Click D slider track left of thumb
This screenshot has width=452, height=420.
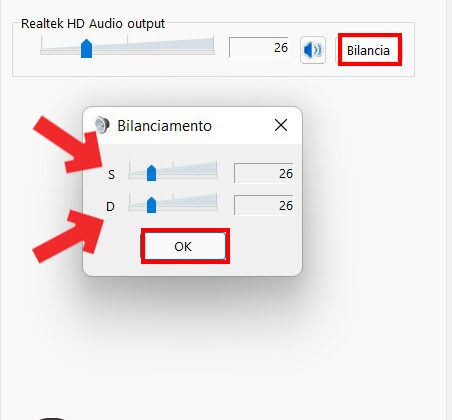tap(137, 207)
